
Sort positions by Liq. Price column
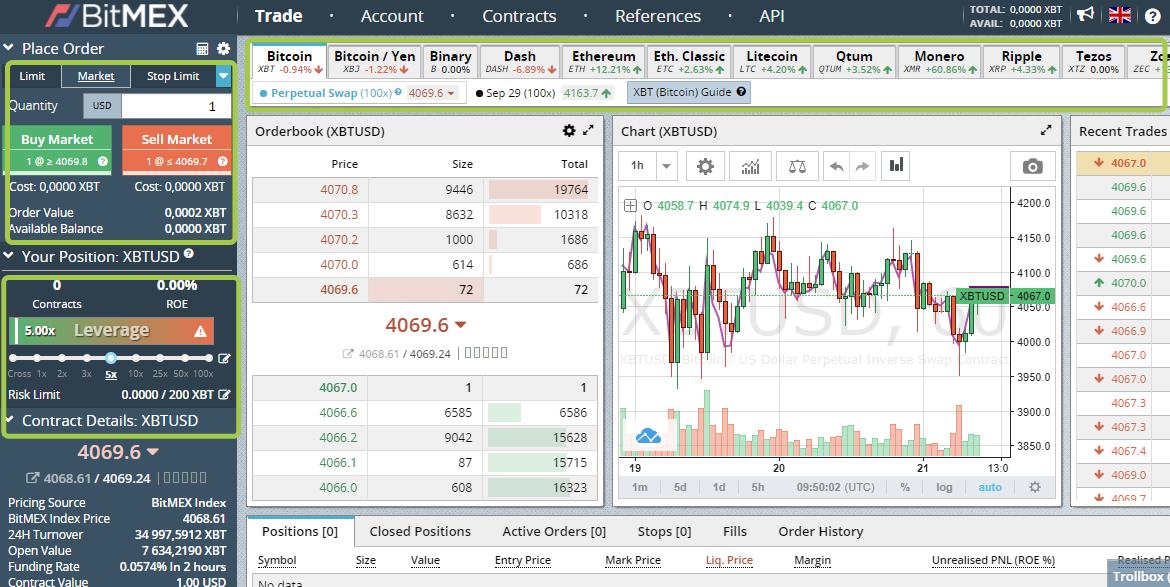point(729,560)
